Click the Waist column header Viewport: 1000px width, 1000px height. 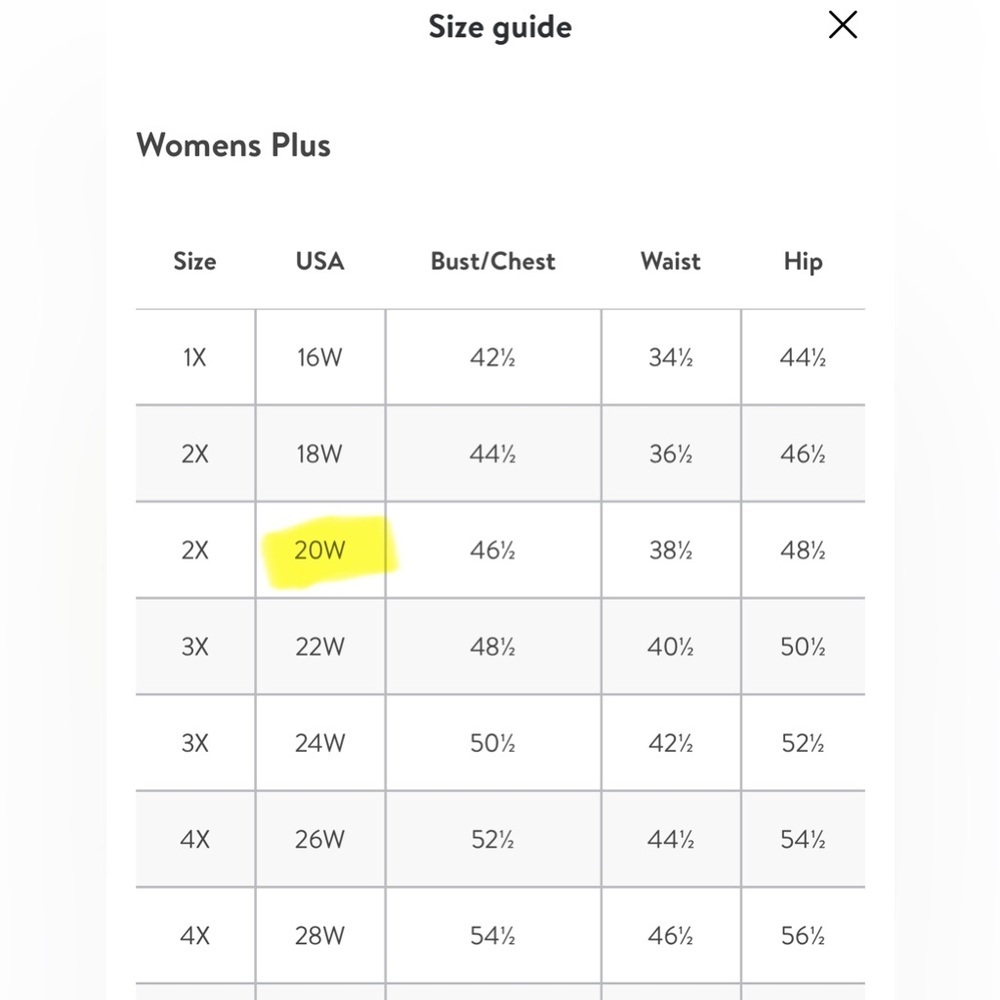(x=670, y=261)
